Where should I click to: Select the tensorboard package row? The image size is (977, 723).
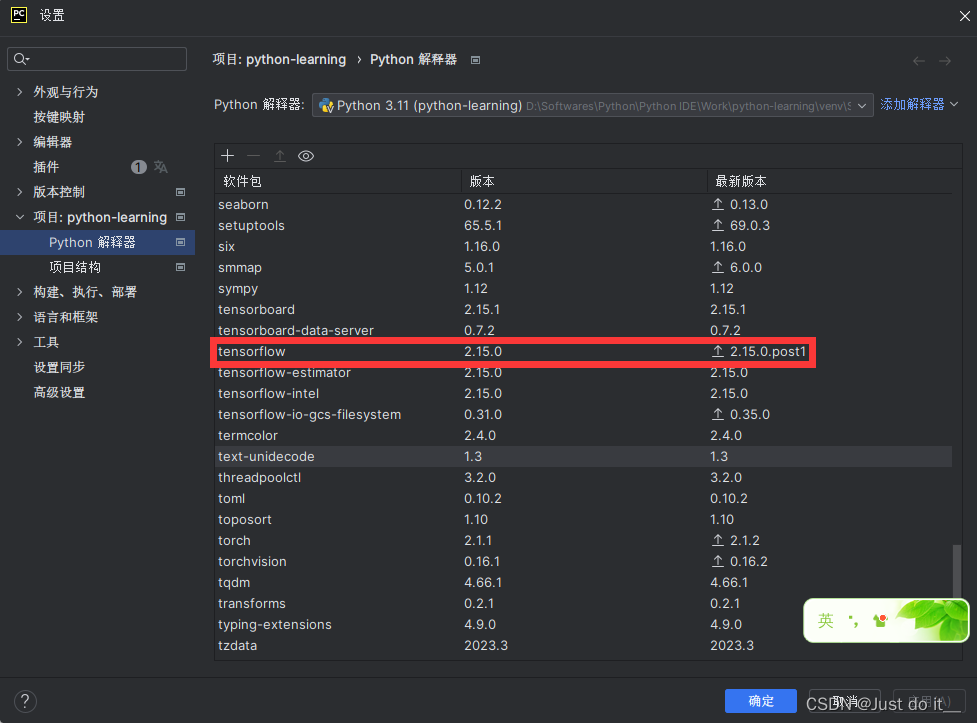point(584,309)
